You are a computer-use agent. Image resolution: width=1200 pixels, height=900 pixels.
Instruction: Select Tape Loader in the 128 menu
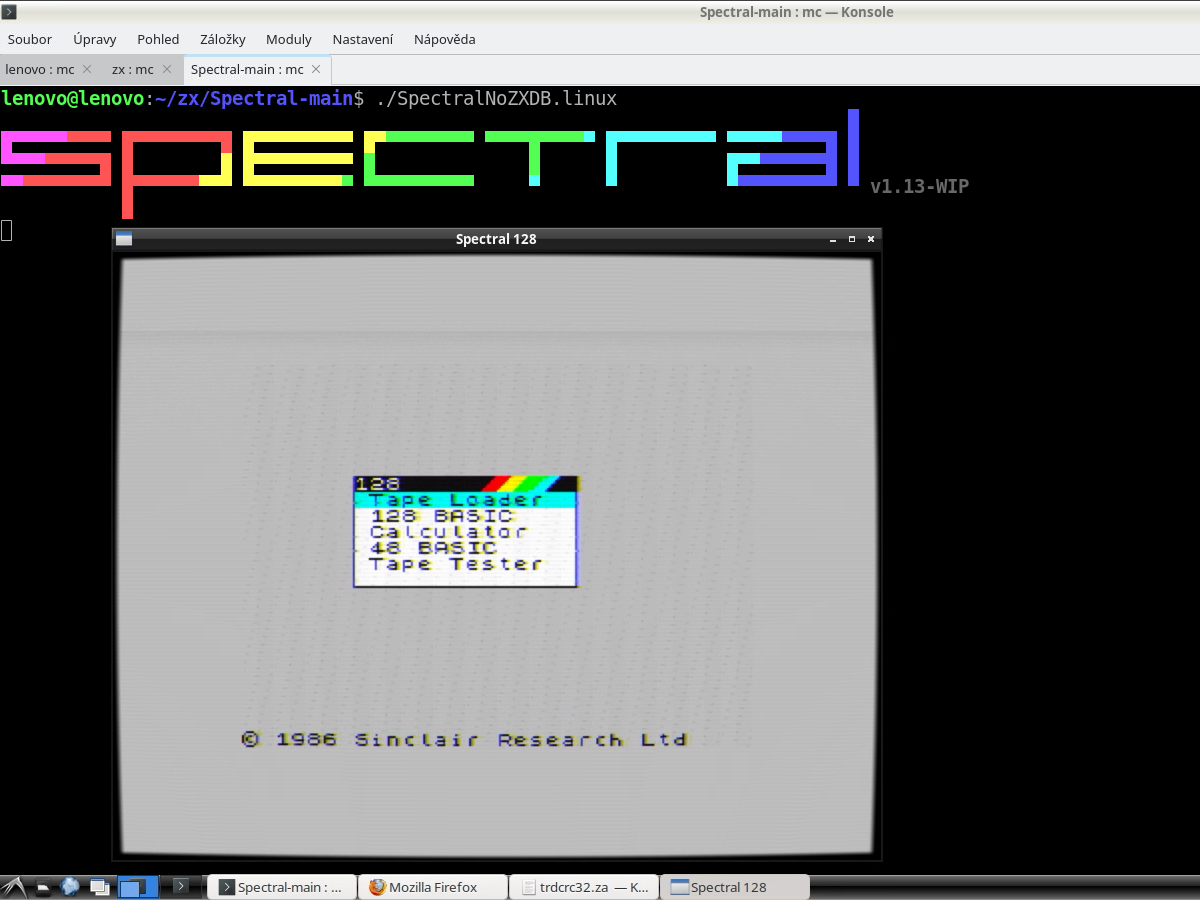point(466,500)
